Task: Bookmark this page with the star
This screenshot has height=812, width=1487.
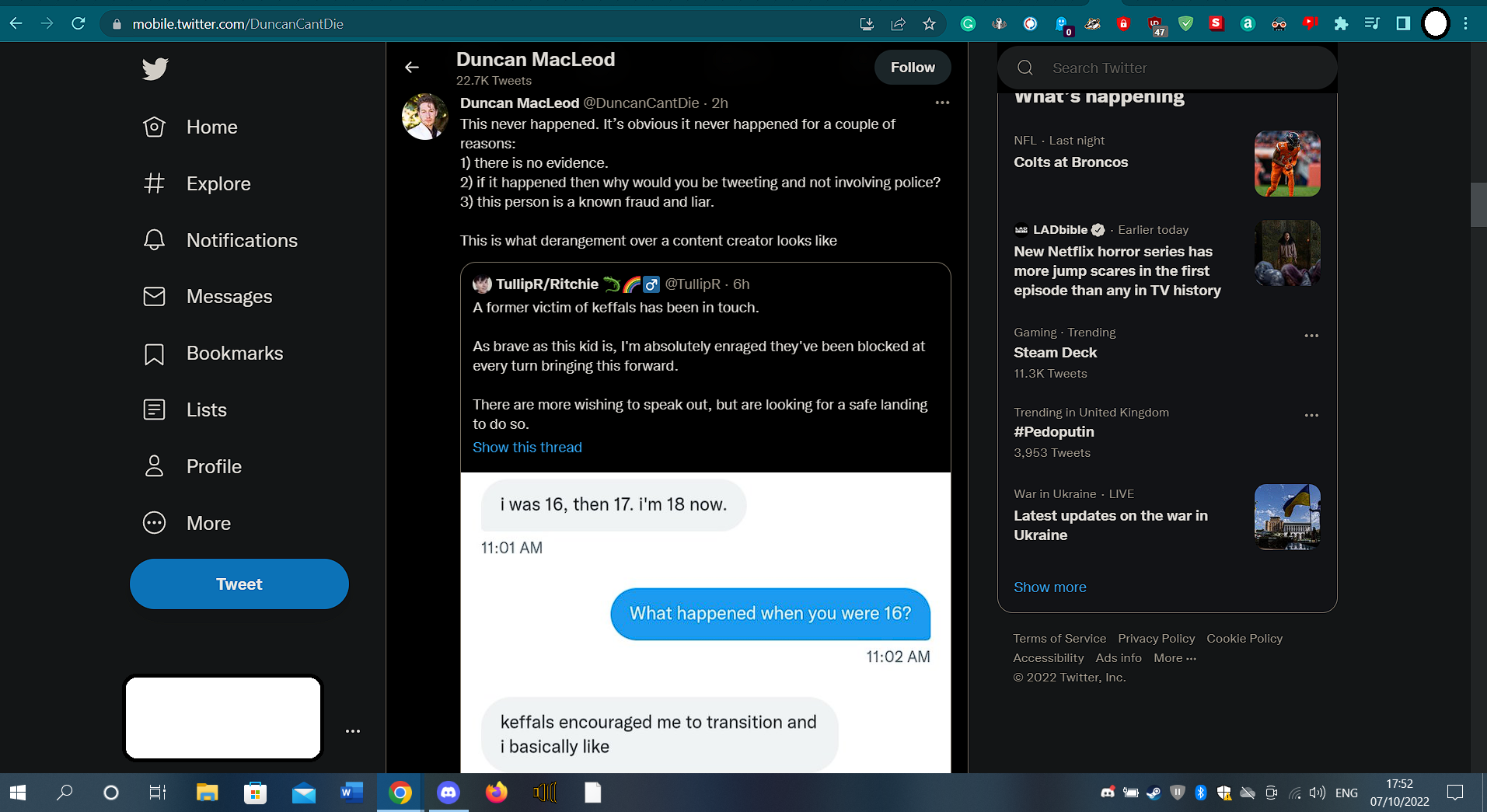Action: coord(929,24)
